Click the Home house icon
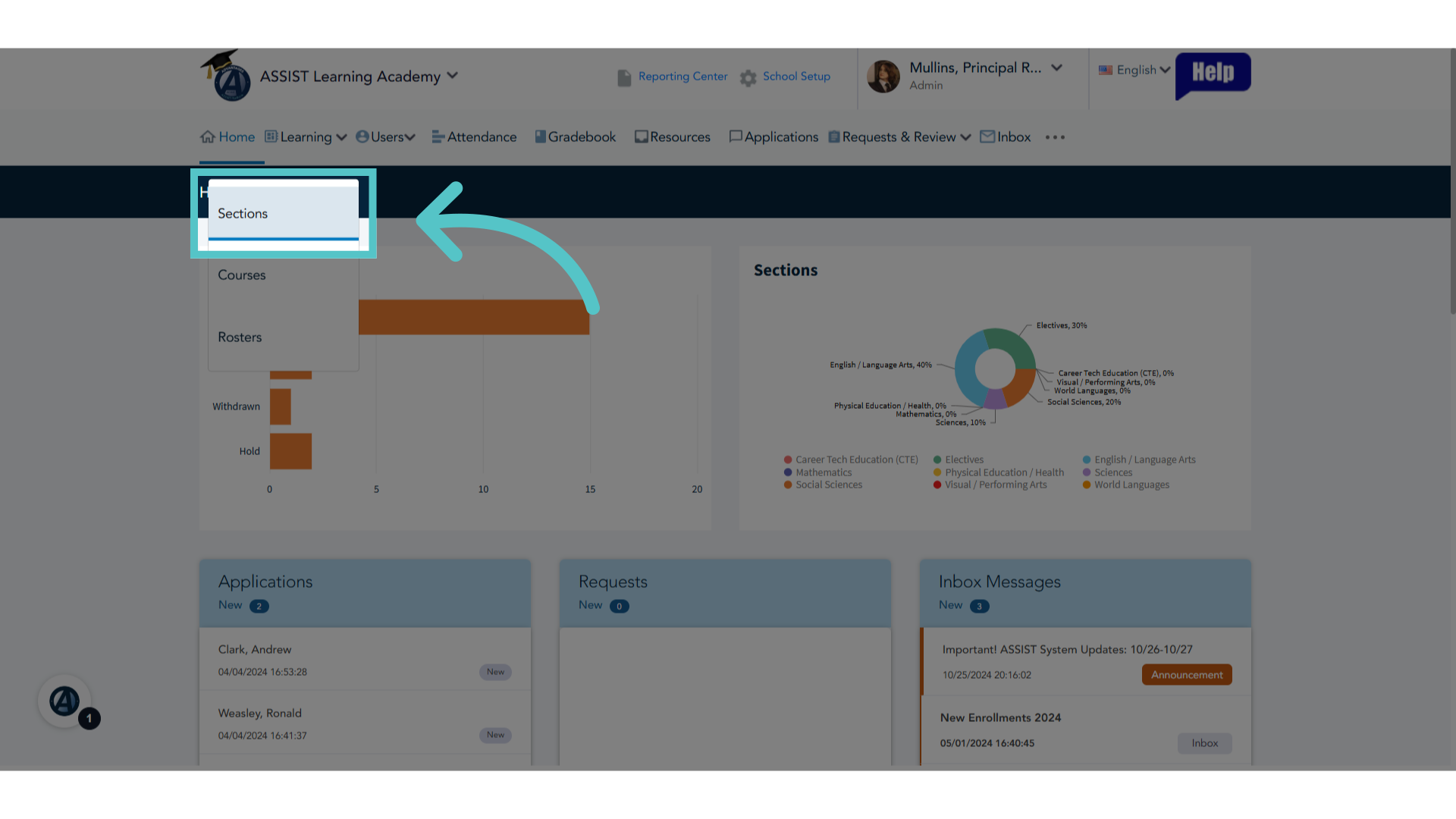The width and height of the screenshot is (1456, 819). coord(208,136)
